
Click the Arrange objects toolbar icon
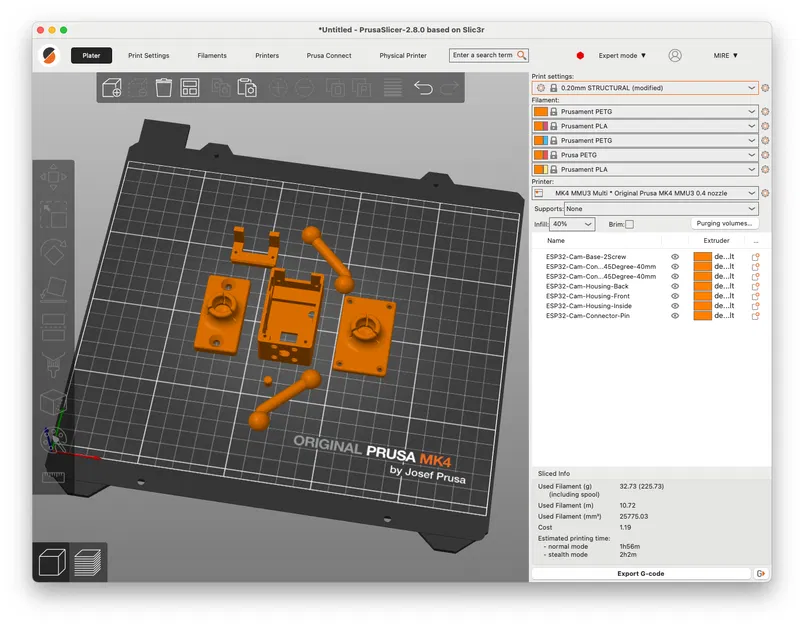190,88
